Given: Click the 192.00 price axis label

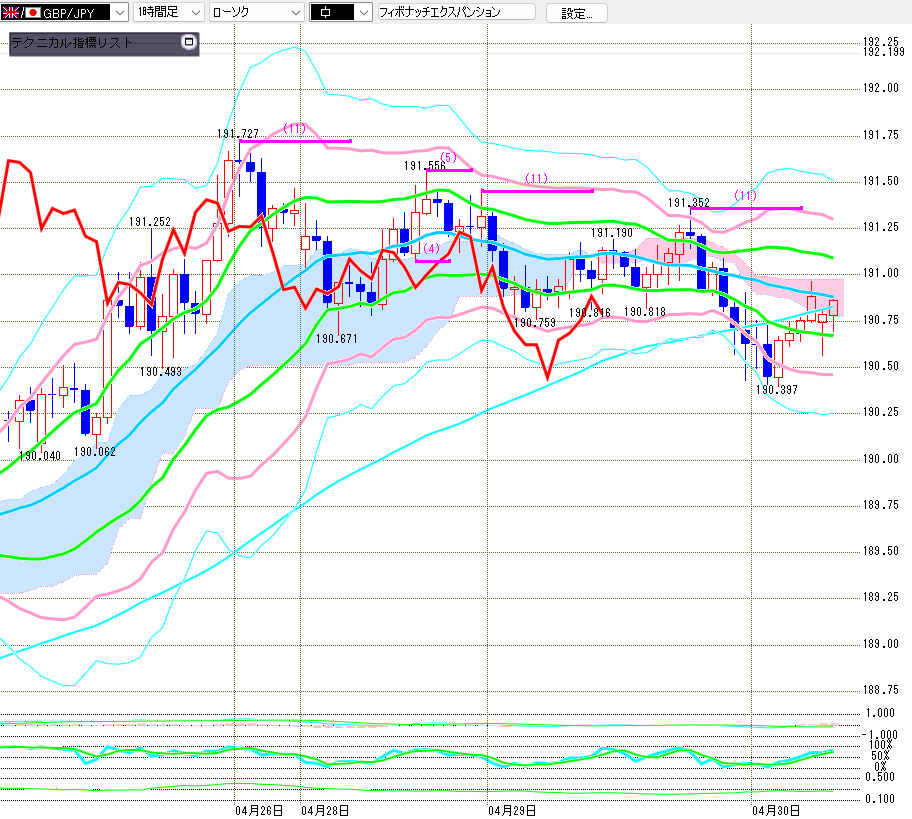Looking at the screenshot, I should [881, 88].
